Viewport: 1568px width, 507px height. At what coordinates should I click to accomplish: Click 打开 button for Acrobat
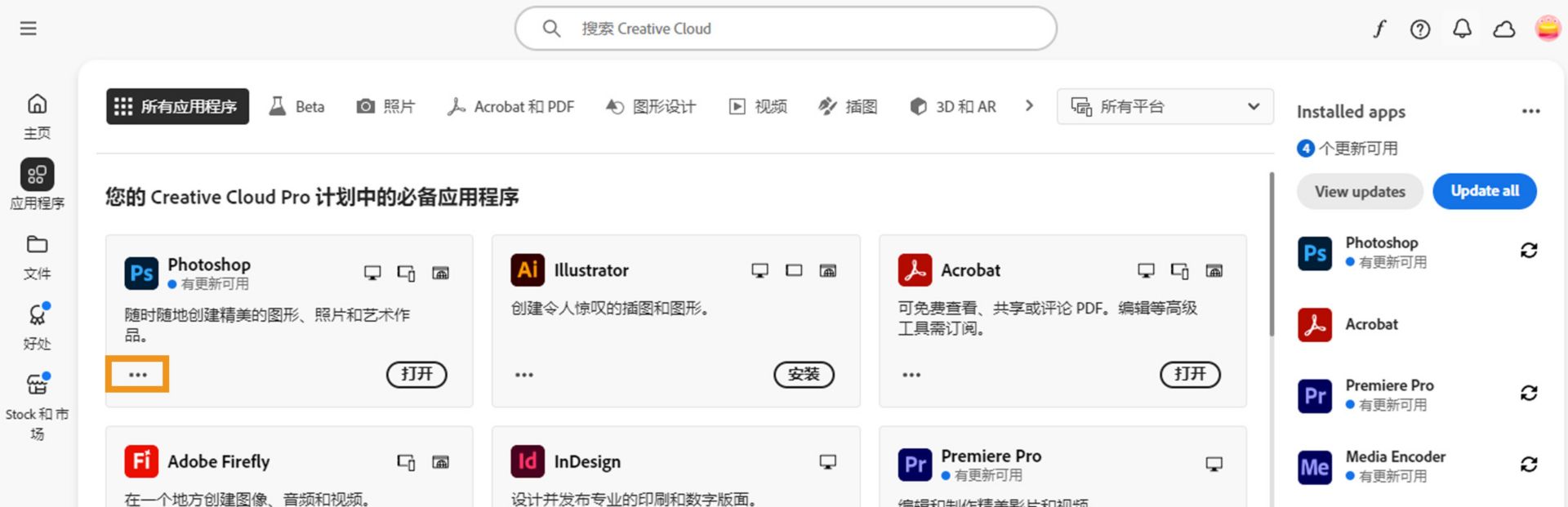[x=1190, y=374]
